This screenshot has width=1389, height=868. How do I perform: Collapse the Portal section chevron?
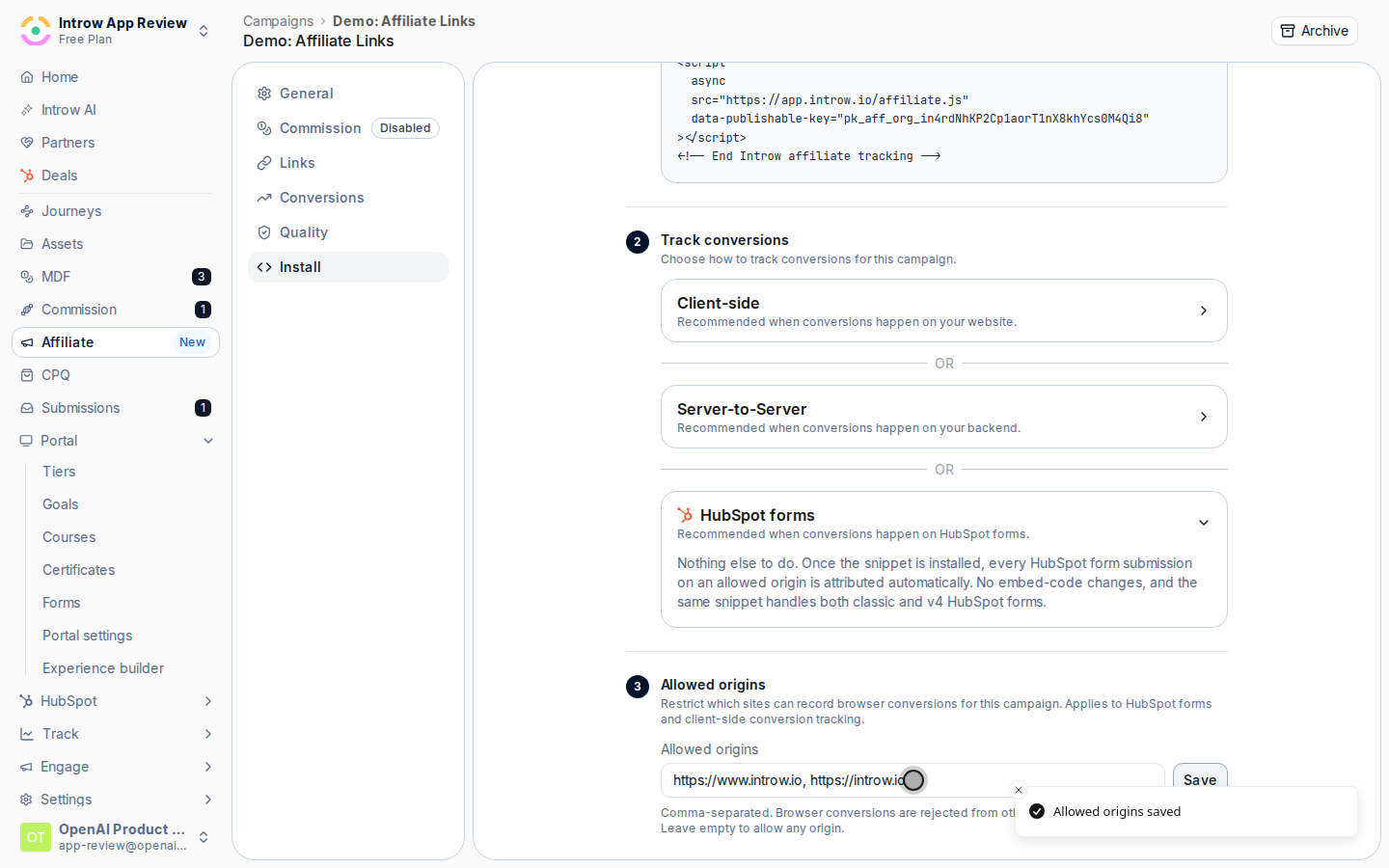click(x=208, y=441)
